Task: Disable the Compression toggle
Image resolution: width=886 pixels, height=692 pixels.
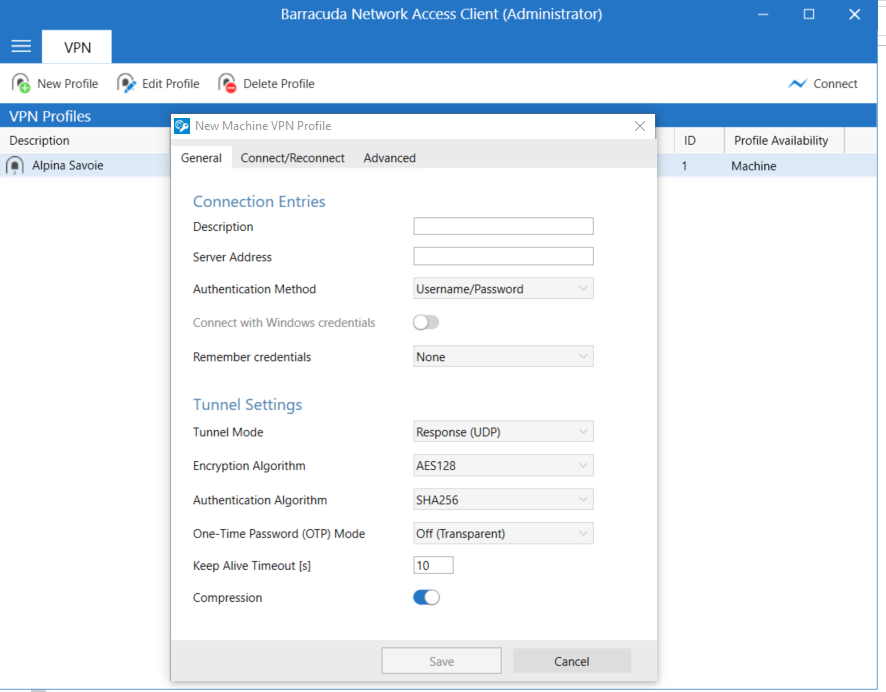Action: point(426,598)
